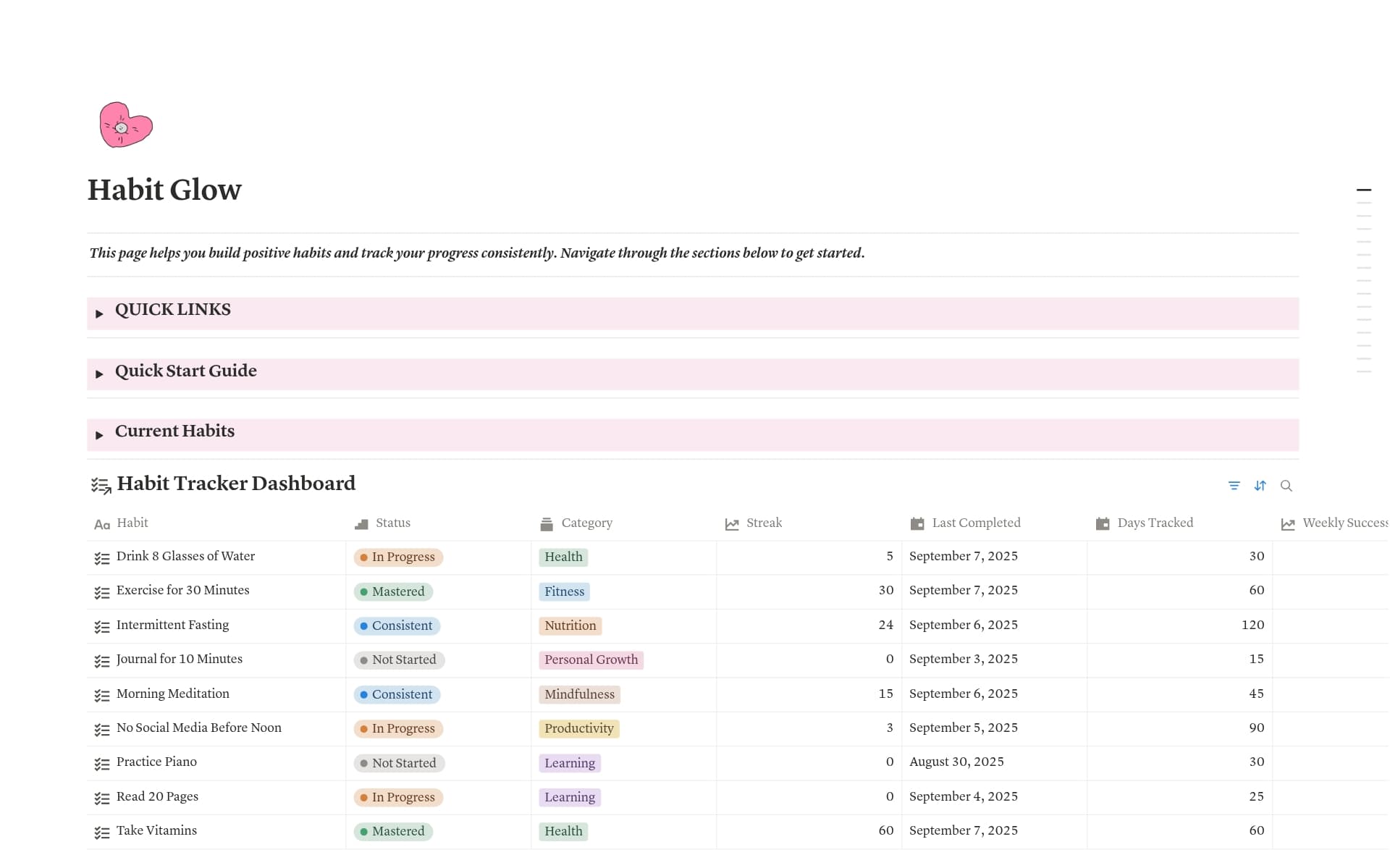Image resolution: width=1390 pixels, height=868 pixels.
Task: Open the Streak column header menu
Action: (764, 523)
